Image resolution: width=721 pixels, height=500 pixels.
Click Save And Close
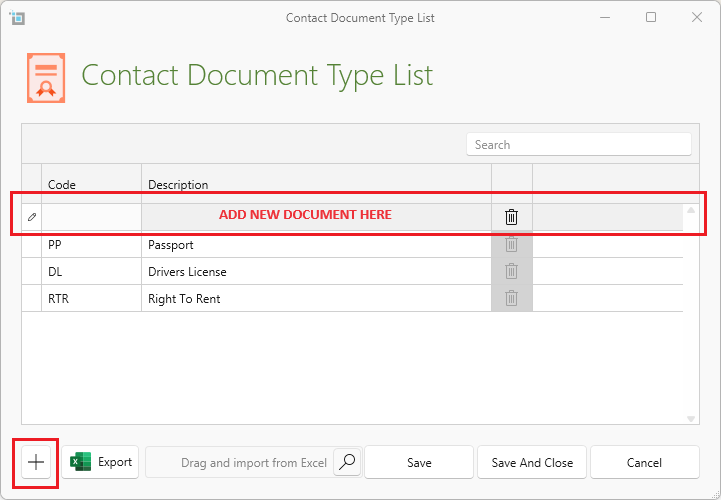tap(531, 462)
